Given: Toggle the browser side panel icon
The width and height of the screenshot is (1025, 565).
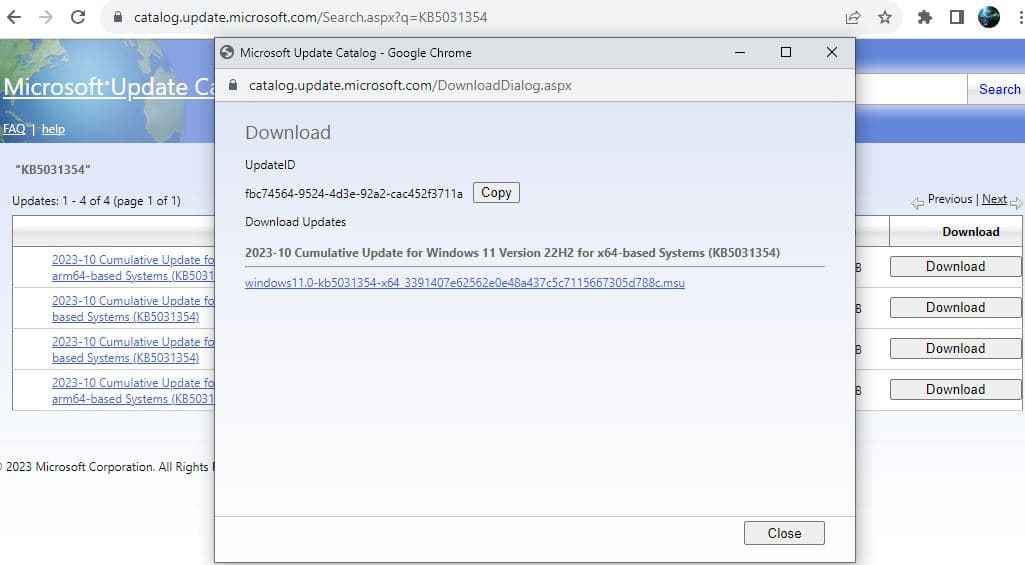Looking at the screenshot, I should [956, 18].
